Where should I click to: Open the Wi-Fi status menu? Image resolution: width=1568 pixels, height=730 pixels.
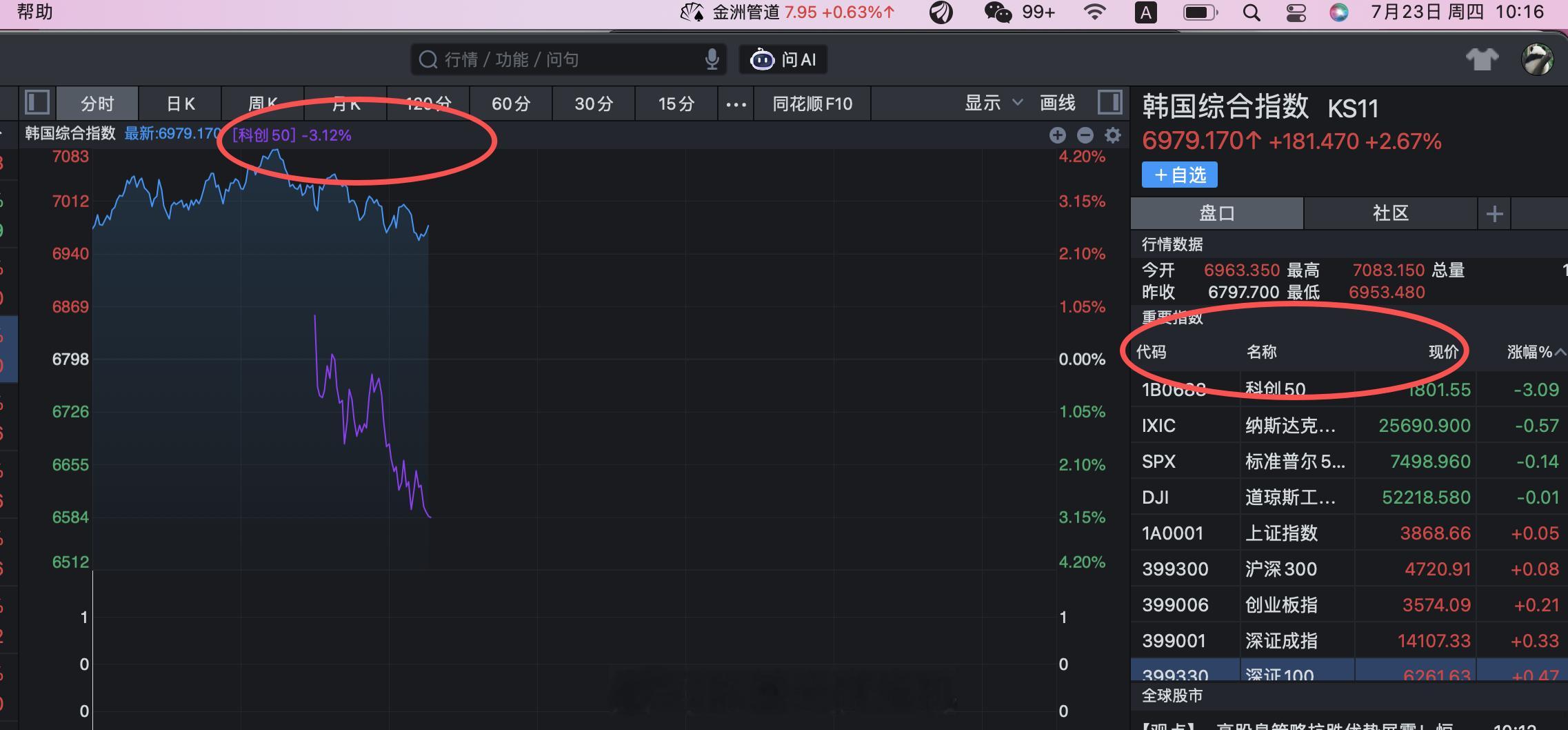click(1094, 12)
